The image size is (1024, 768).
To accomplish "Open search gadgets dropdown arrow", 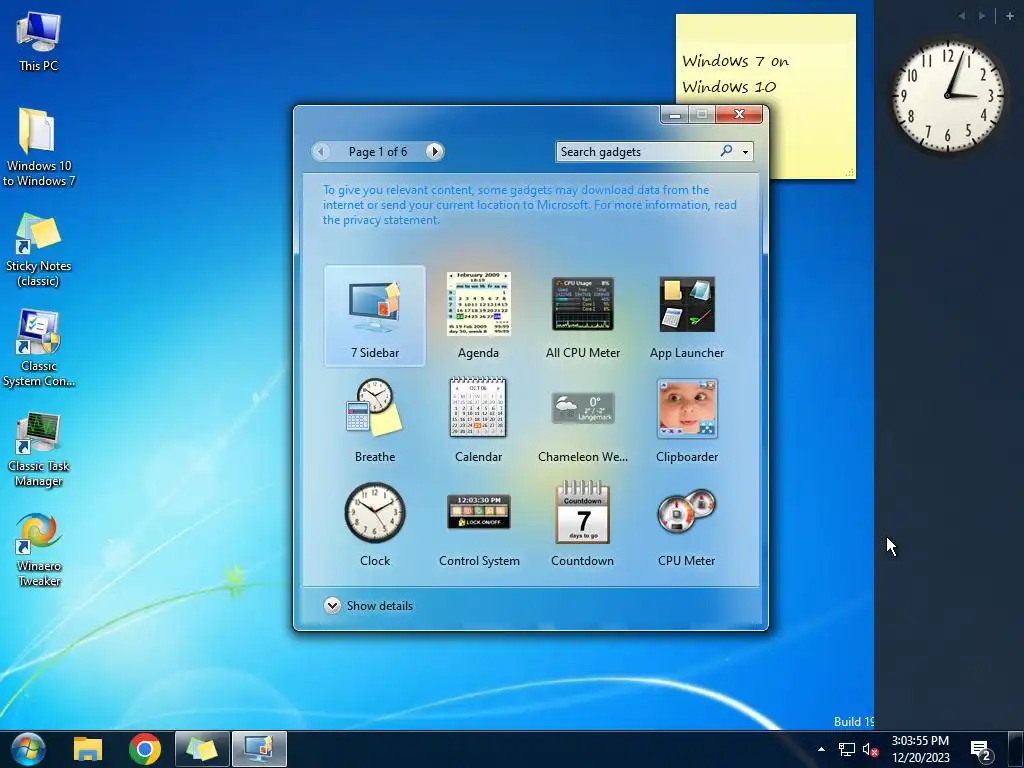I will point(745,152).
